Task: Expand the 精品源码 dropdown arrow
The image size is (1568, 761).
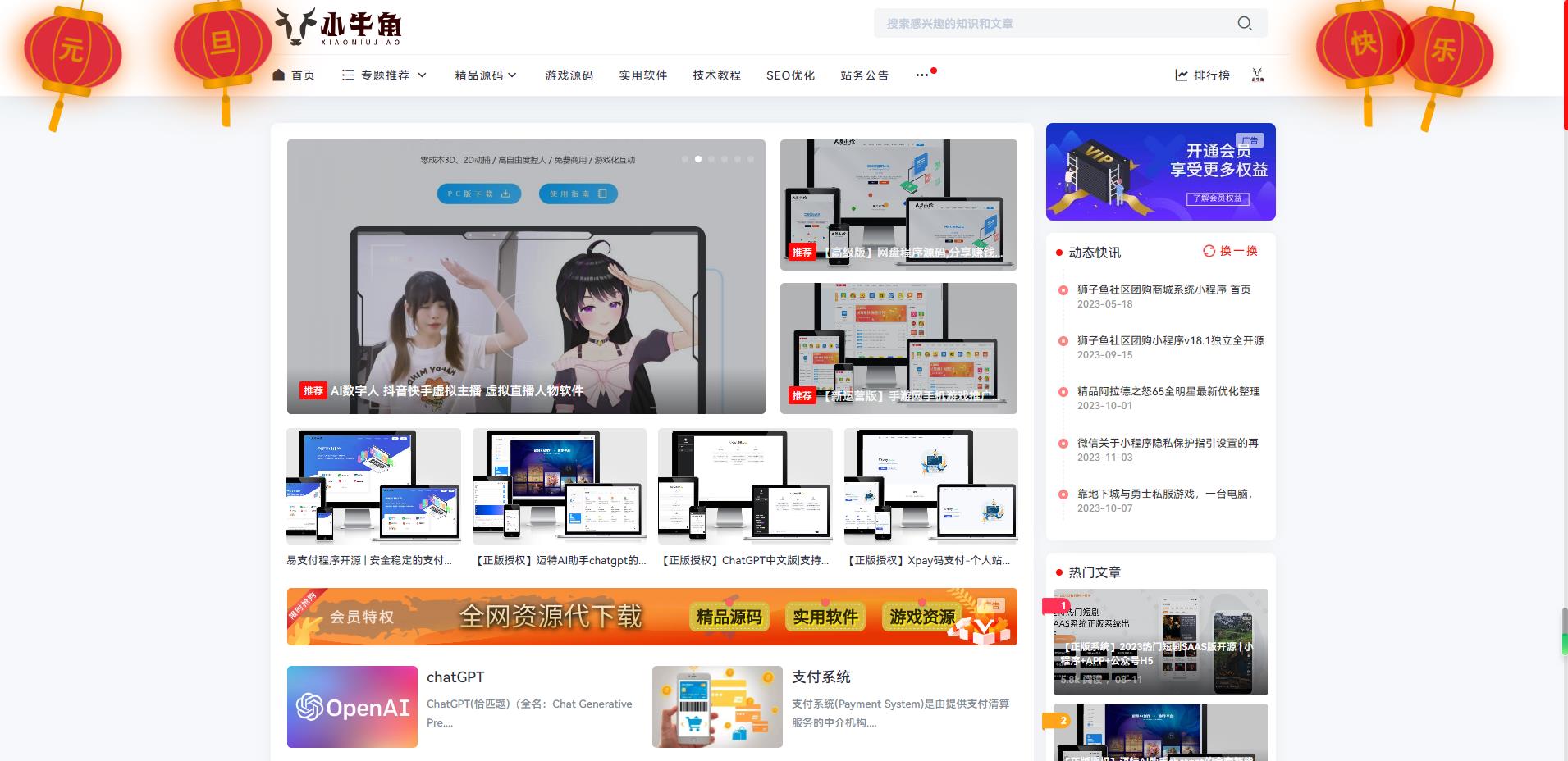Action: pyautogui.click(x=512, y=75)
